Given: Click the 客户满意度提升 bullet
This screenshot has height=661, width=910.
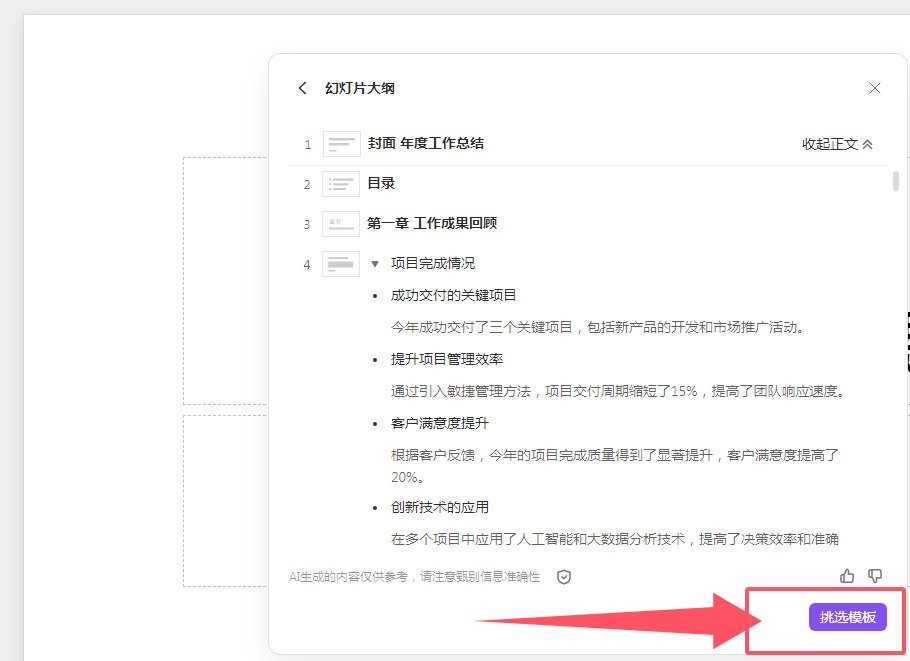Looking at the screenshot, I should [440, 423].
